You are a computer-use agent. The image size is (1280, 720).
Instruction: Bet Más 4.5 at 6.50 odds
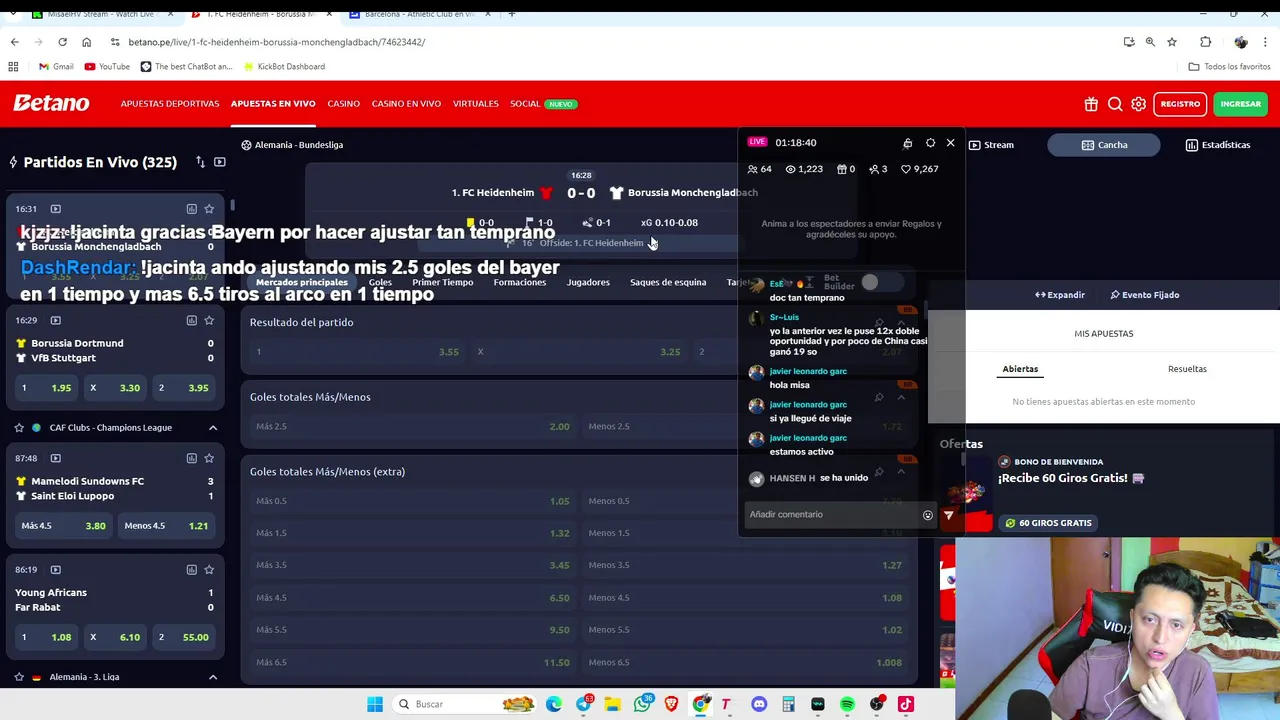412,598
